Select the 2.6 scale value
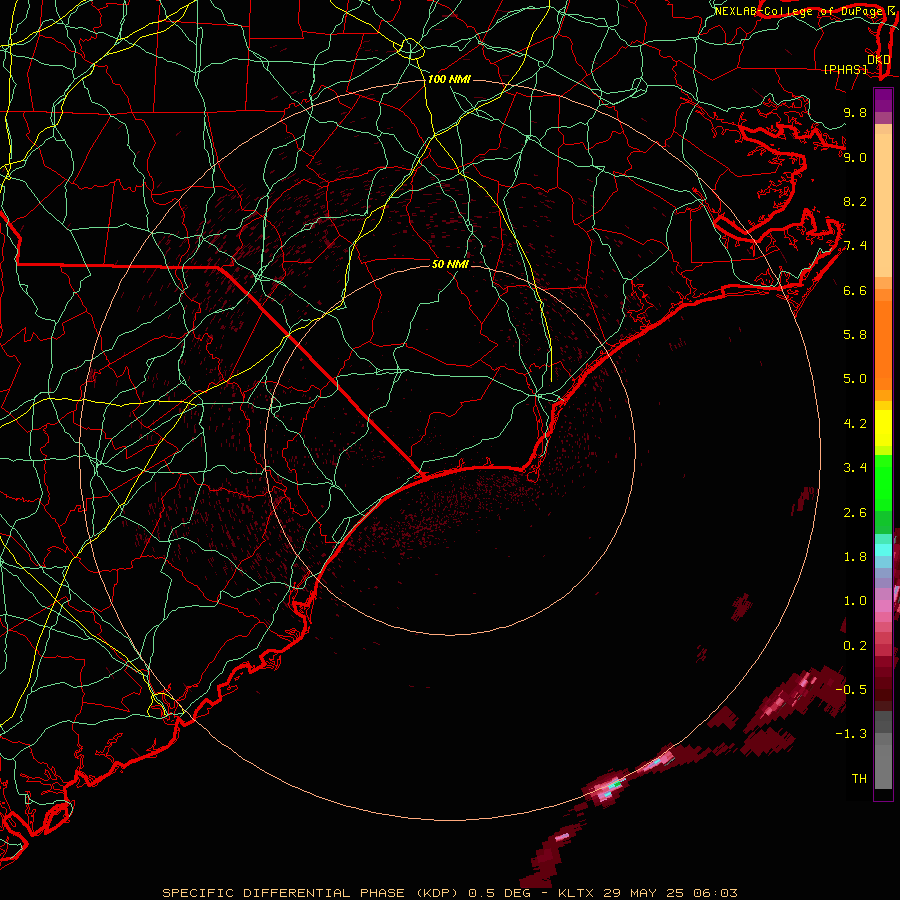Viewport: 900px width, 900px height. click(x=855, y=513)
